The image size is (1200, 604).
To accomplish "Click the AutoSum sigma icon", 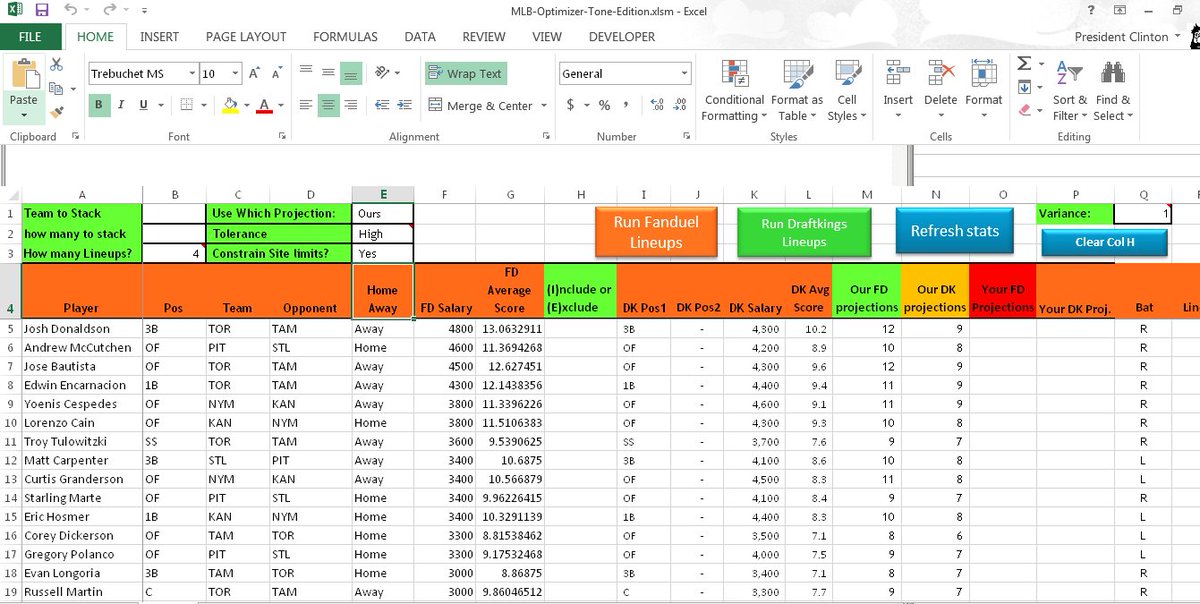I will click(x=1024, y=64).
